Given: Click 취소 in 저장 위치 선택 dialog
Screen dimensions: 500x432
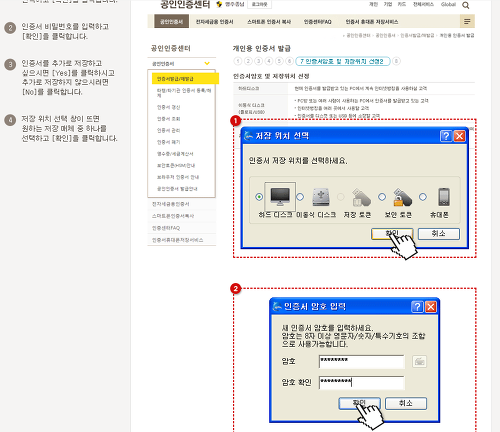Looking at the screenshot, I should 439,234.
